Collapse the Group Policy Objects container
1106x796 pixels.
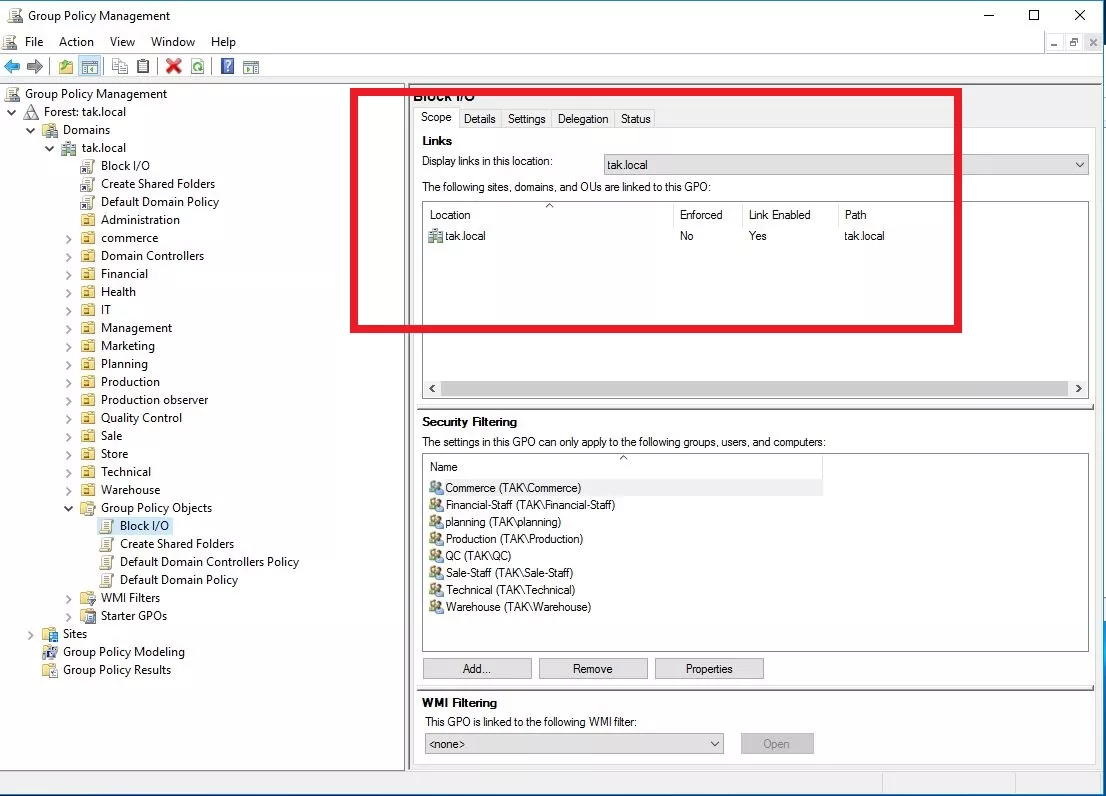68,508
